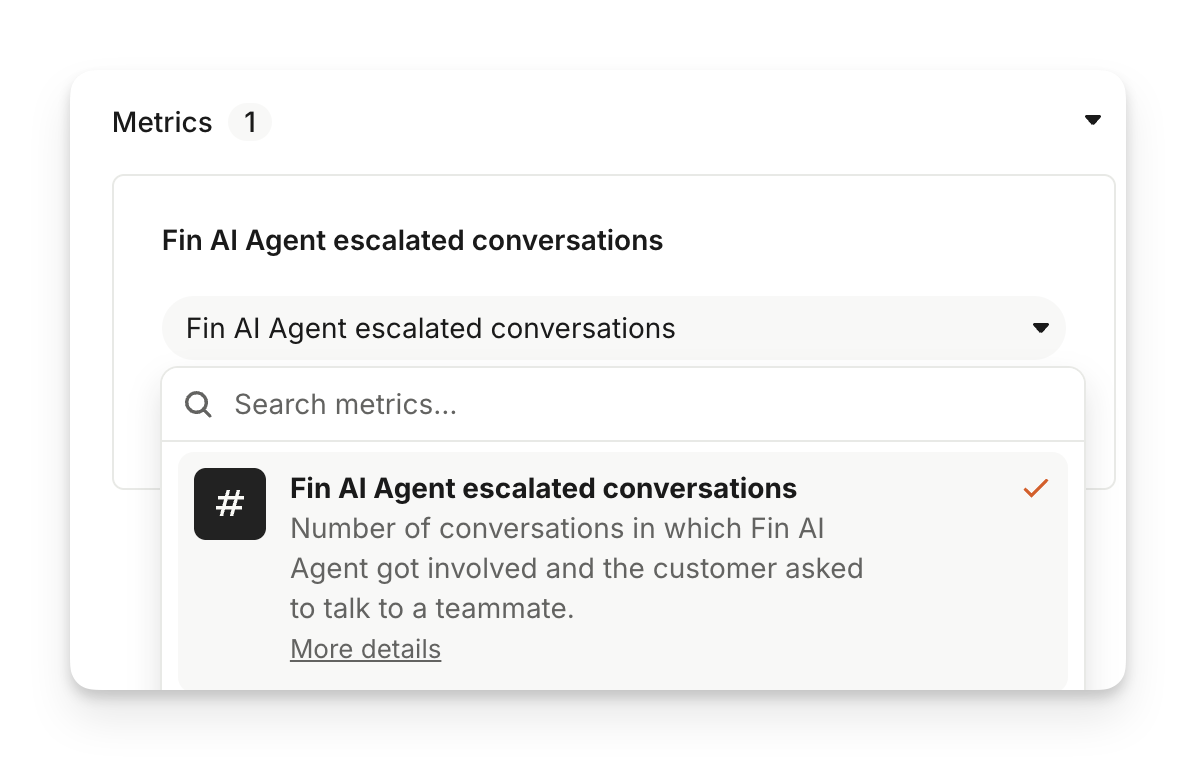Click the orange selected checkmark

[x=1035, y=488]
